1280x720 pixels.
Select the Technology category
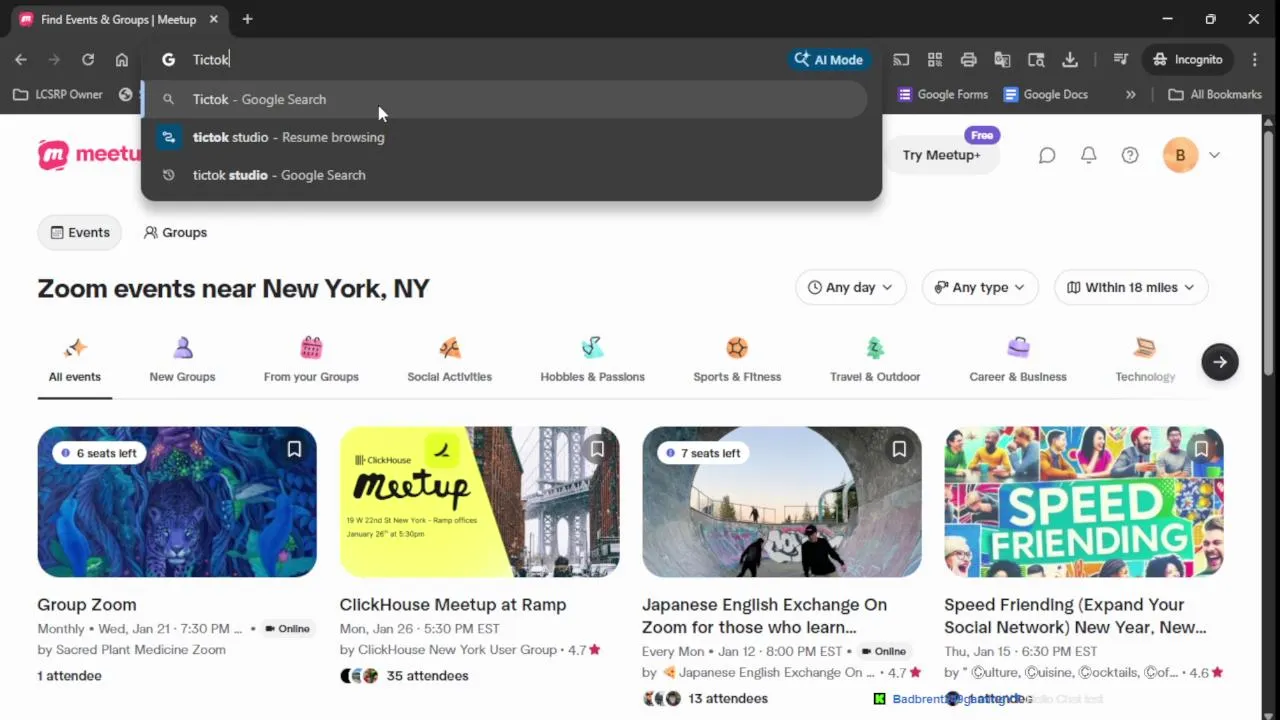1145,361
